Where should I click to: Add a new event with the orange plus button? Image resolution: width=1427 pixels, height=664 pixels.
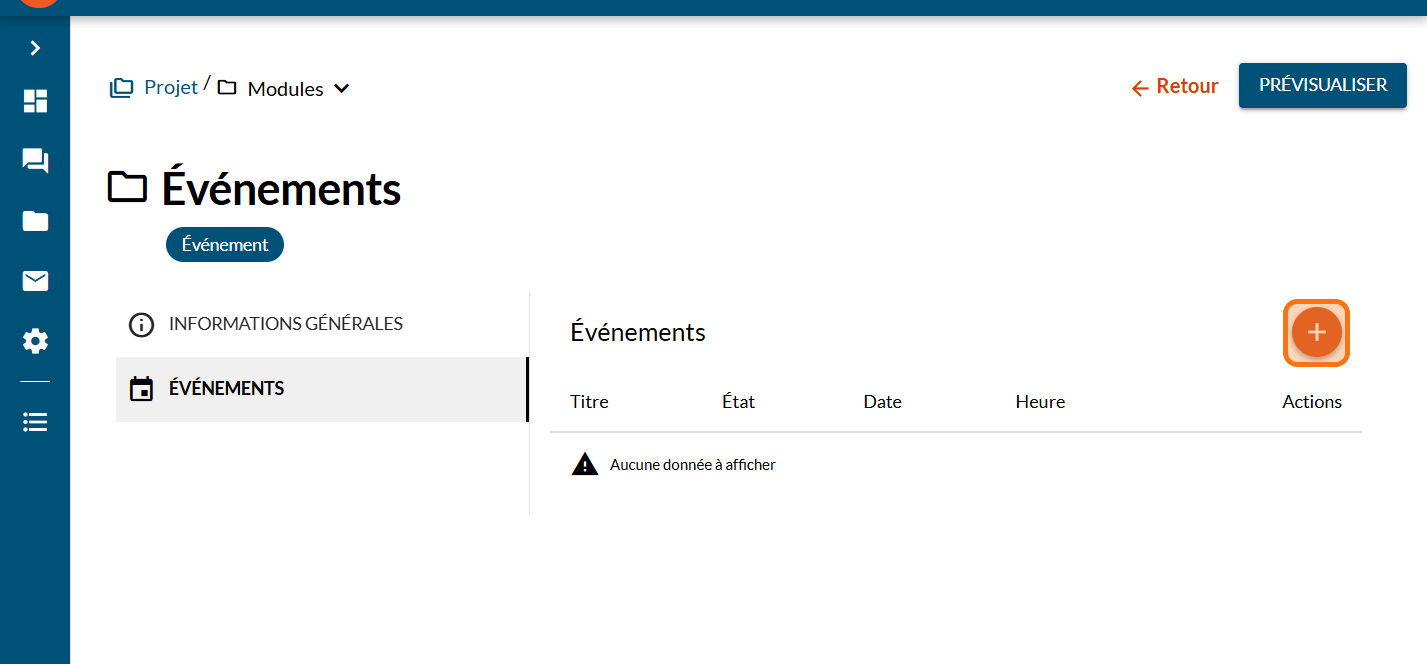coord(1316,333)
